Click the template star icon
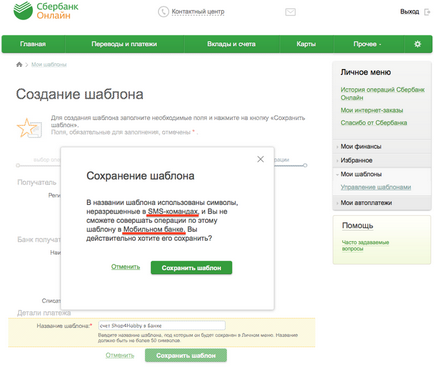The width and height of the screenshot is (434, 371). pyautogui.click(x=29, y=128)
